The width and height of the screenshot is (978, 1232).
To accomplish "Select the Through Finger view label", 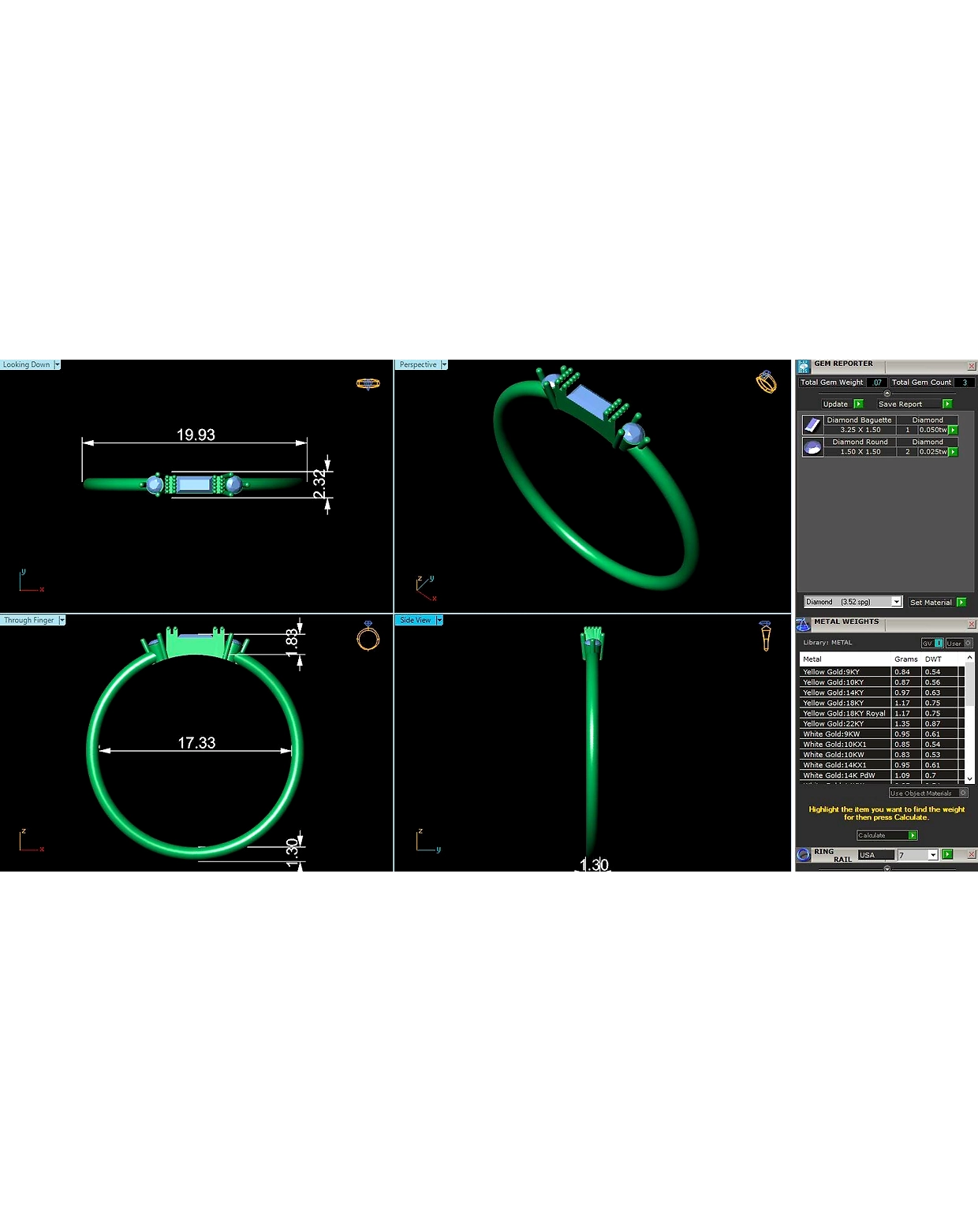I will [x=29, y=620].
